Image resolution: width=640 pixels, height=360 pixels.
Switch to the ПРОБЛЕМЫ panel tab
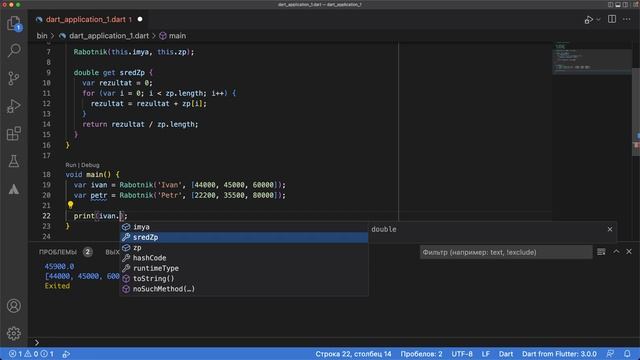(58, 252)
